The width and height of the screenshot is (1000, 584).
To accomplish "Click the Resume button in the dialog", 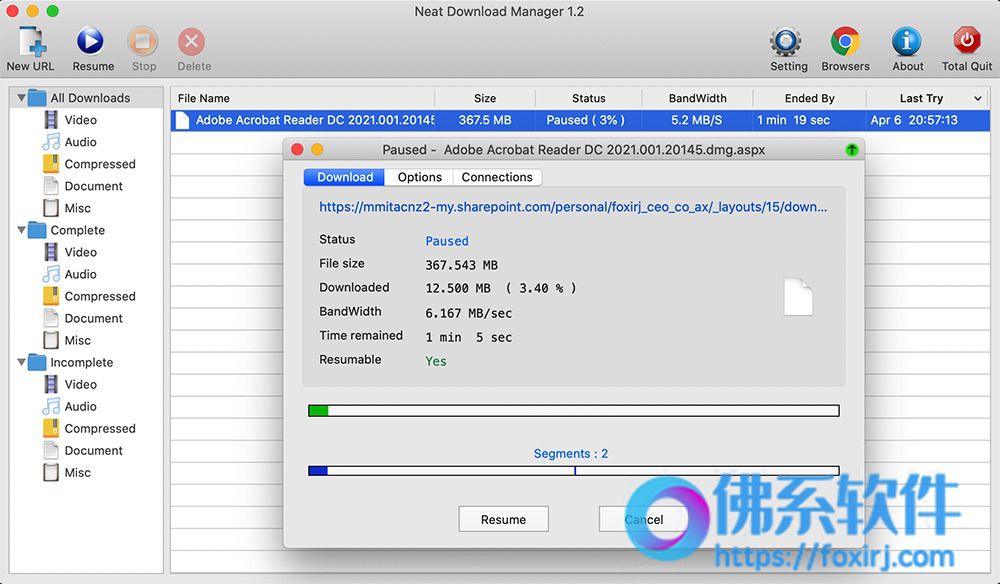I will point(503,519).
